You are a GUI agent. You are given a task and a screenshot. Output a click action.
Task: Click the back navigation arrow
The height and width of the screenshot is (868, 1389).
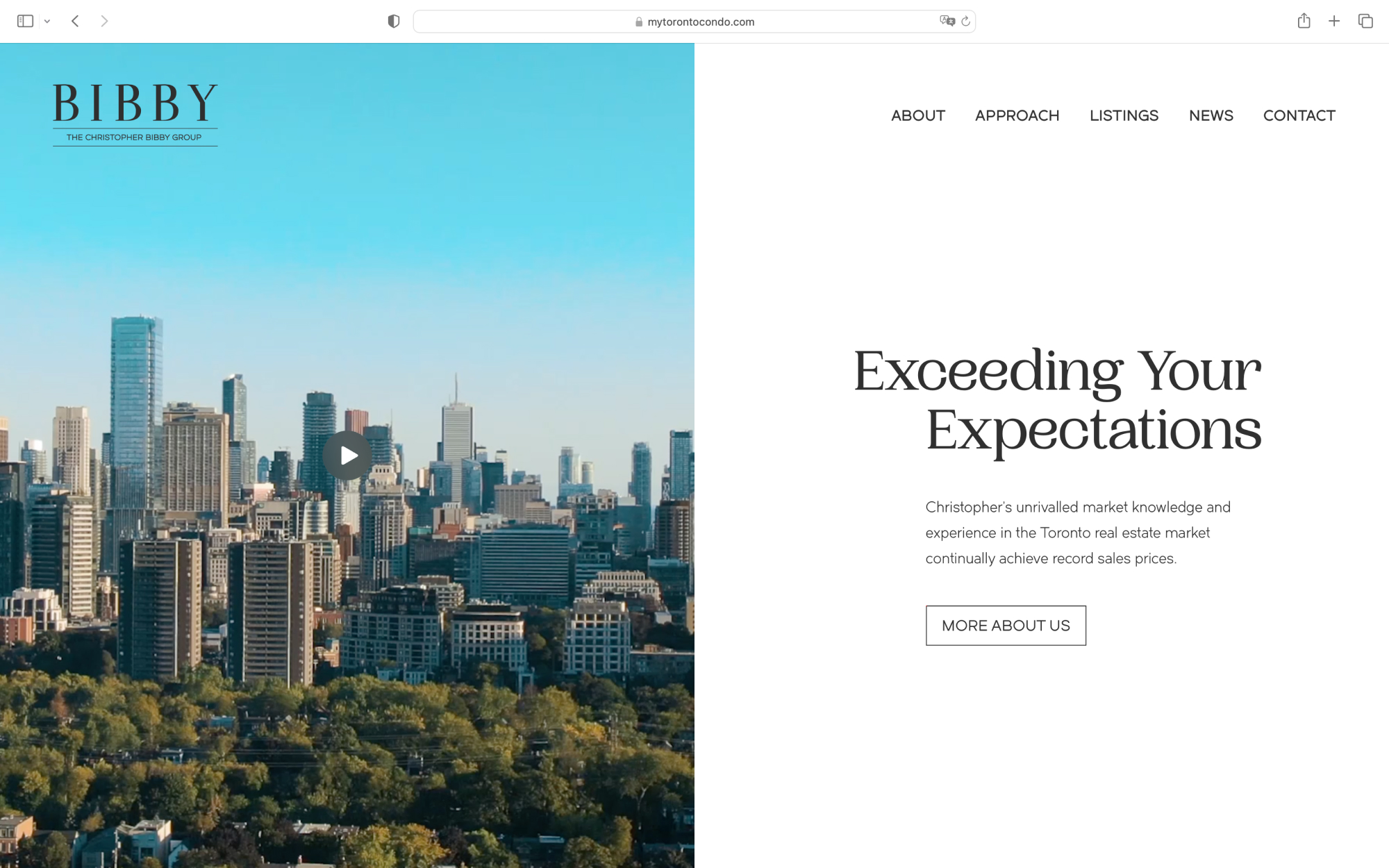coord(76,21)
